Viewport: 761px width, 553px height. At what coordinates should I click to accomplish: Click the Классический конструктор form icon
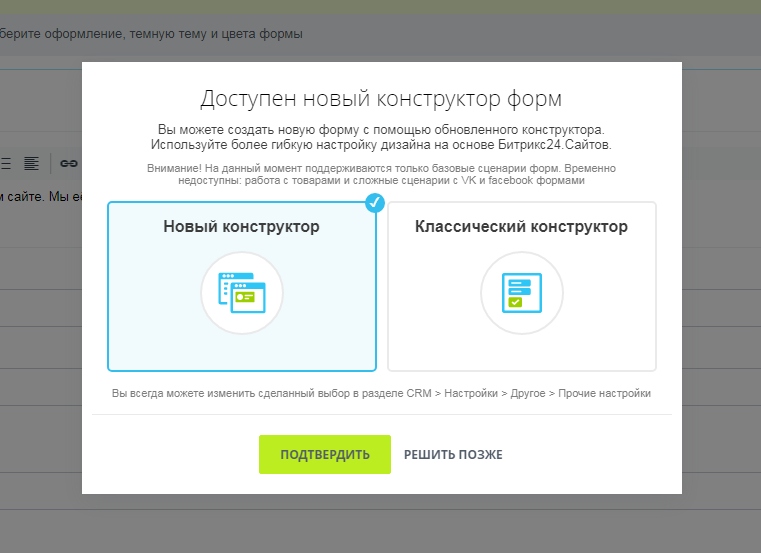tap(521, 292)
